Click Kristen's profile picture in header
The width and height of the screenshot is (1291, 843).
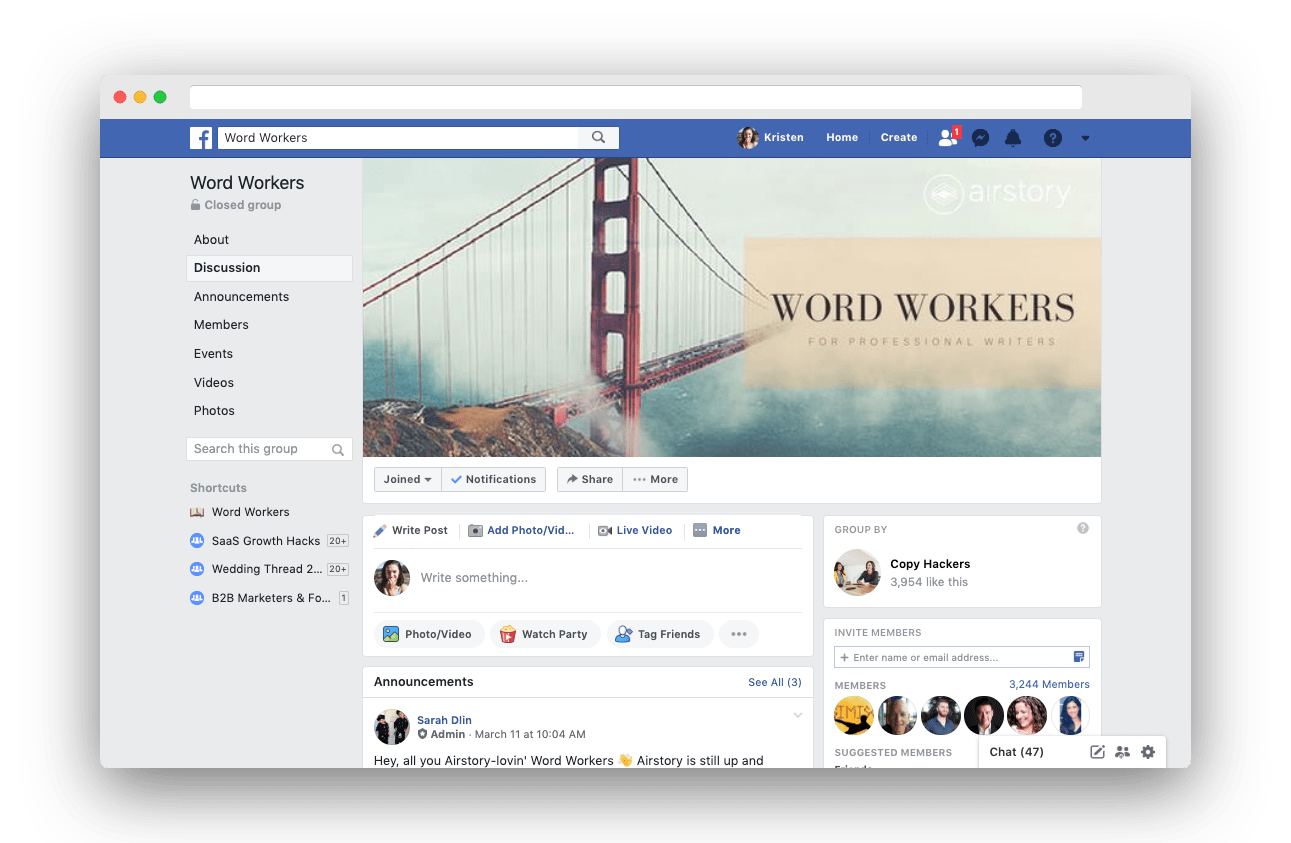[x=748, y=138]
